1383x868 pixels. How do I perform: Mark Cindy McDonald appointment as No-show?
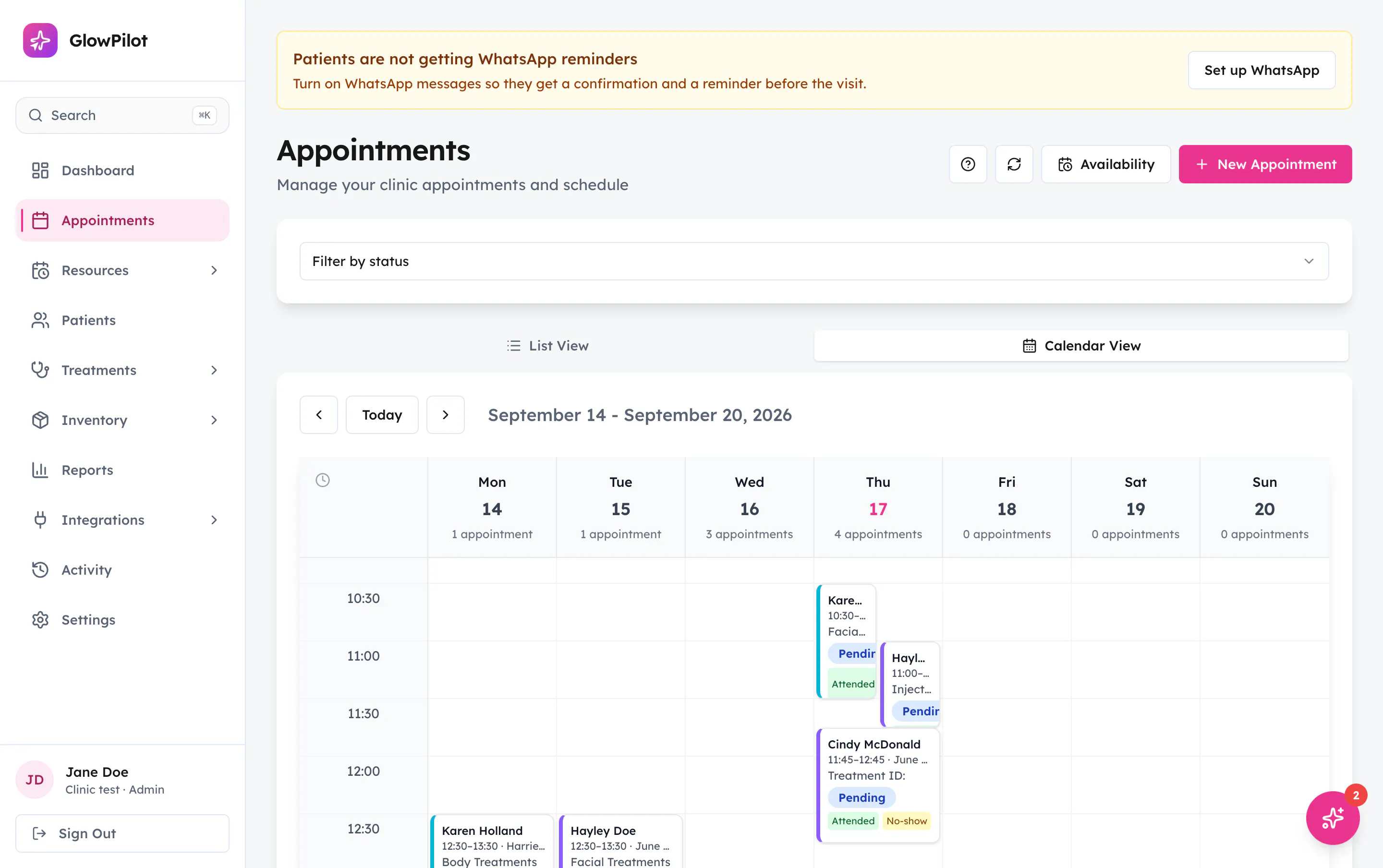click(x=907, y=821)
